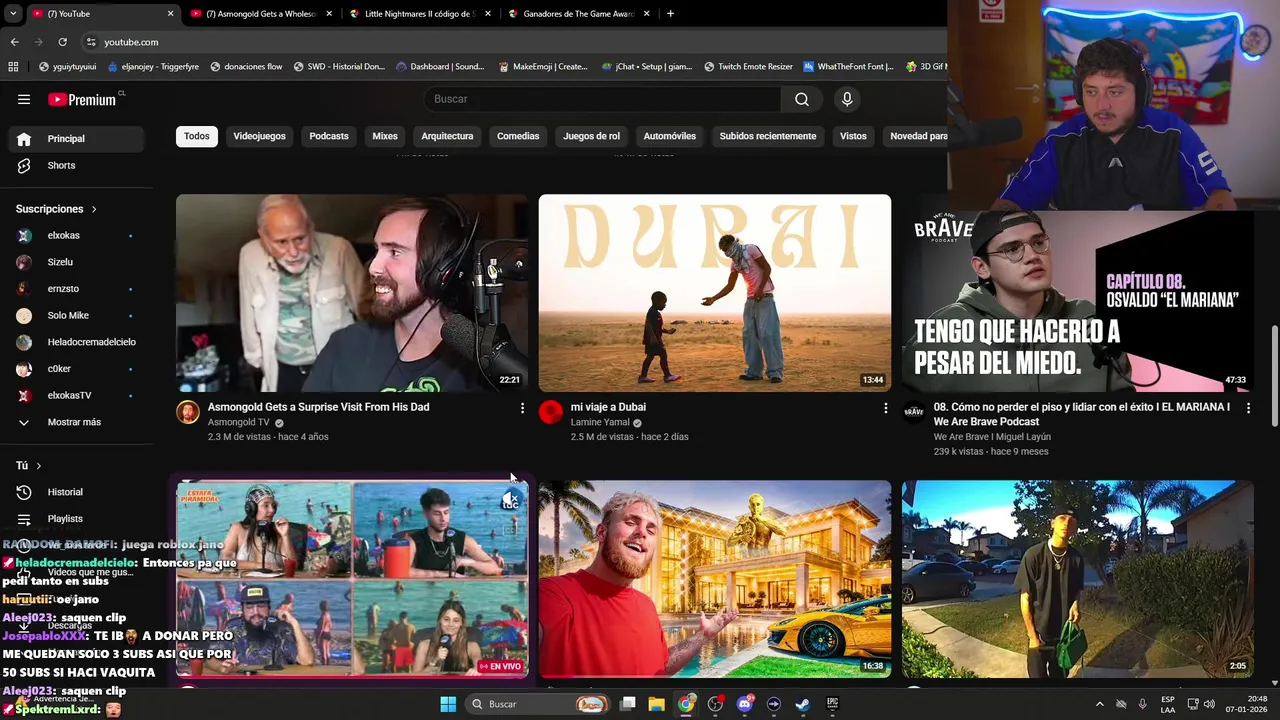Select the Subidos recientemente chip
Viewport: 1280px width, 720px height.
(768, 136)
